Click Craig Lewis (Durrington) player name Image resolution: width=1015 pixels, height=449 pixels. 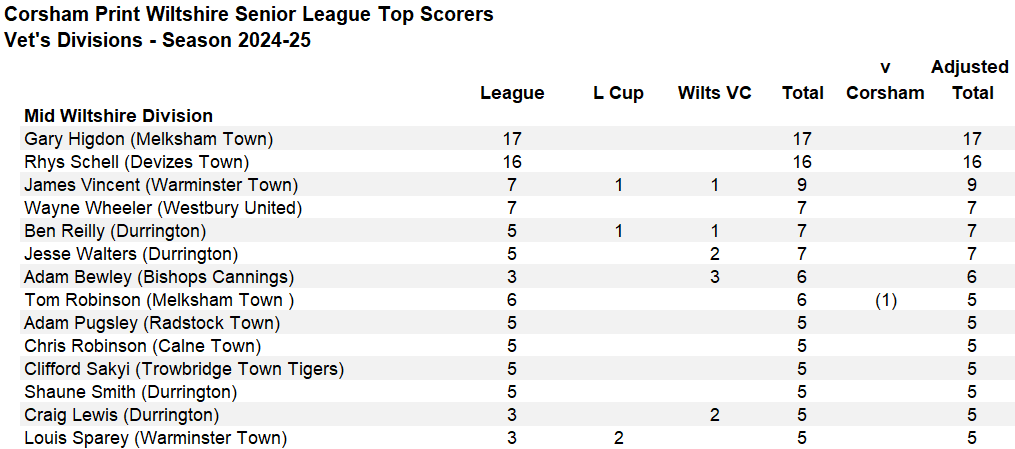click(x=121, y=415)
